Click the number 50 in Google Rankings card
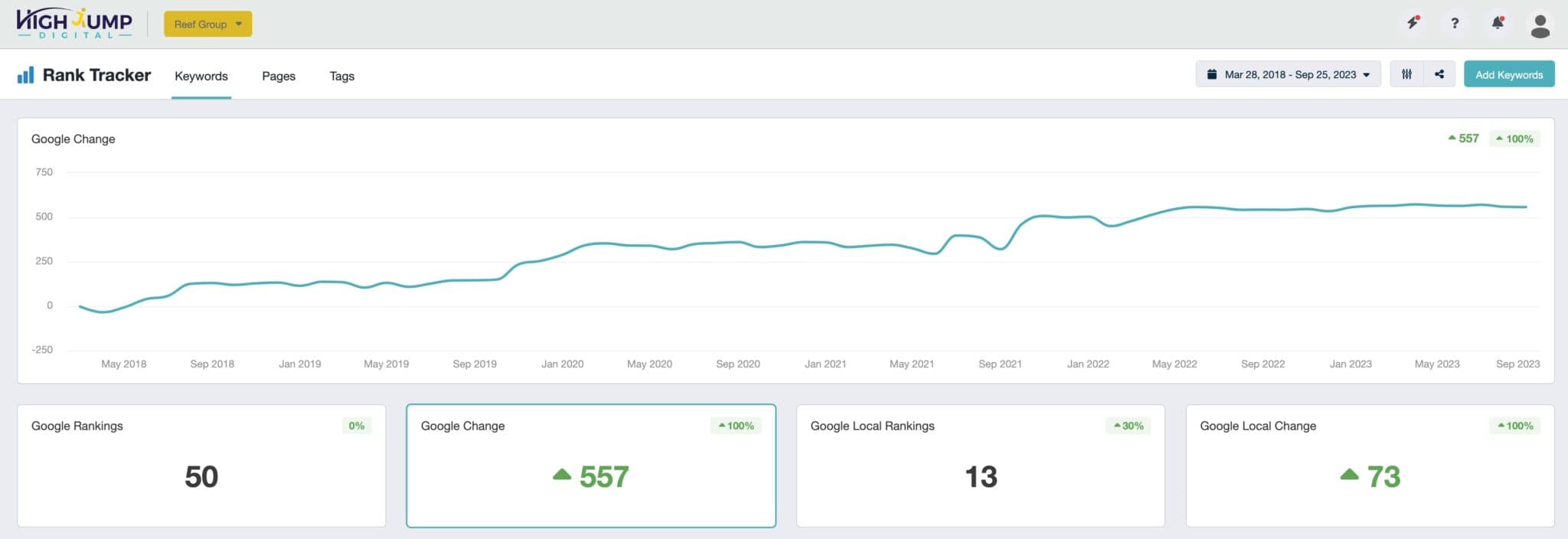This screenshot has height=539, width=1568. point(201,477)
